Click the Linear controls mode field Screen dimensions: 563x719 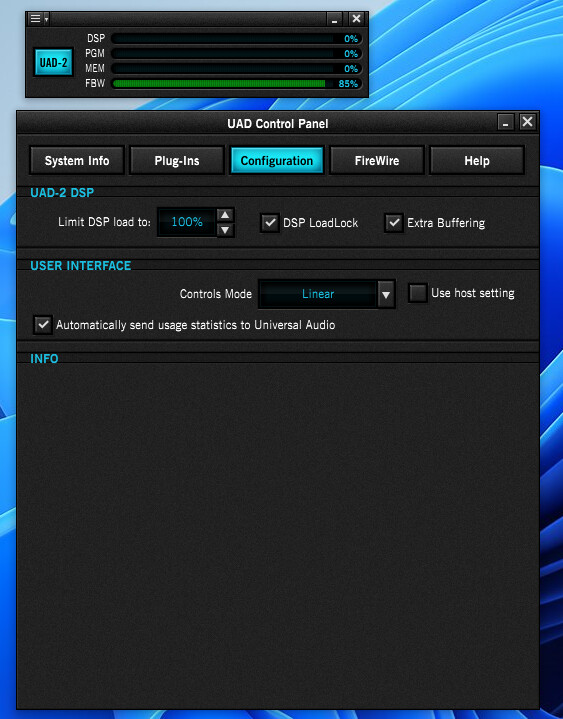tap(318, 294)
